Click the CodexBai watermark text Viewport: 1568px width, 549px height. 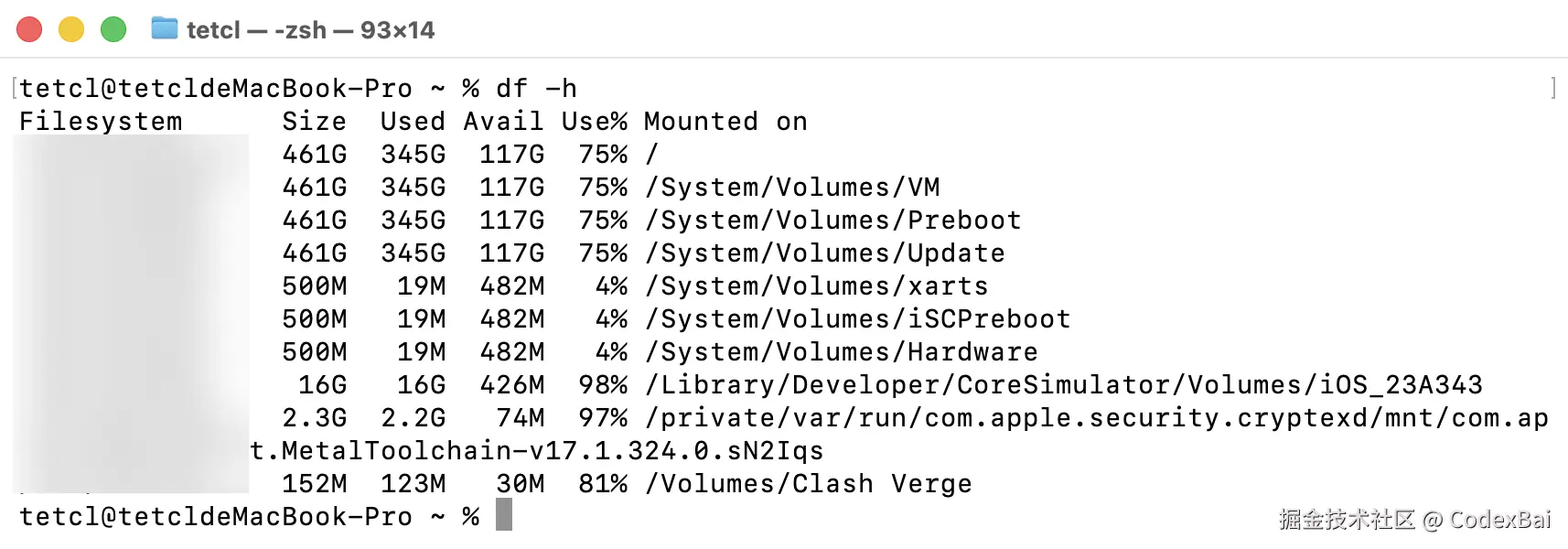pos(1500,520)
